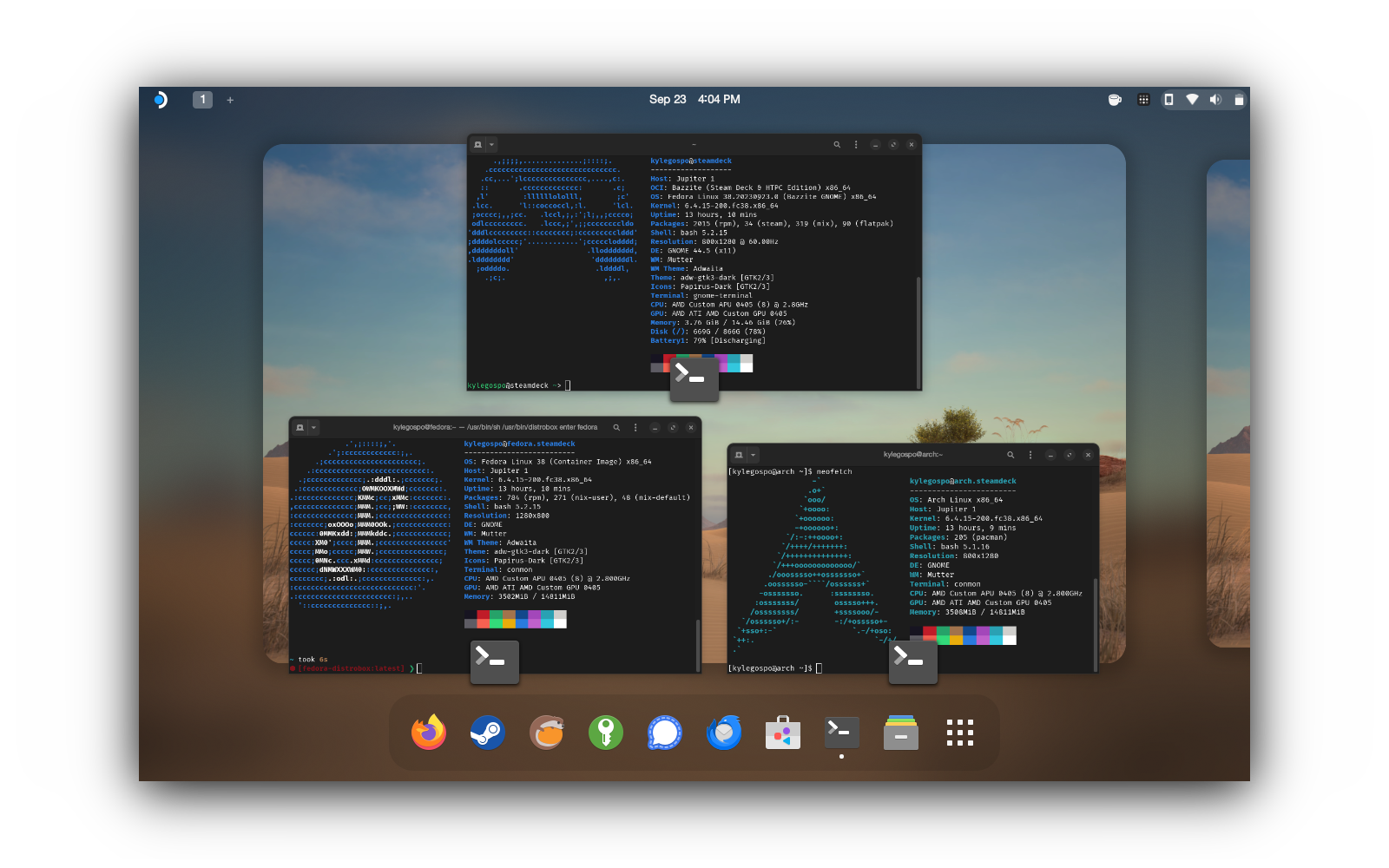Viewport: 1389px width, 868px height.
Task: Open the Files manager from the dock
Action: click(901, 733)
